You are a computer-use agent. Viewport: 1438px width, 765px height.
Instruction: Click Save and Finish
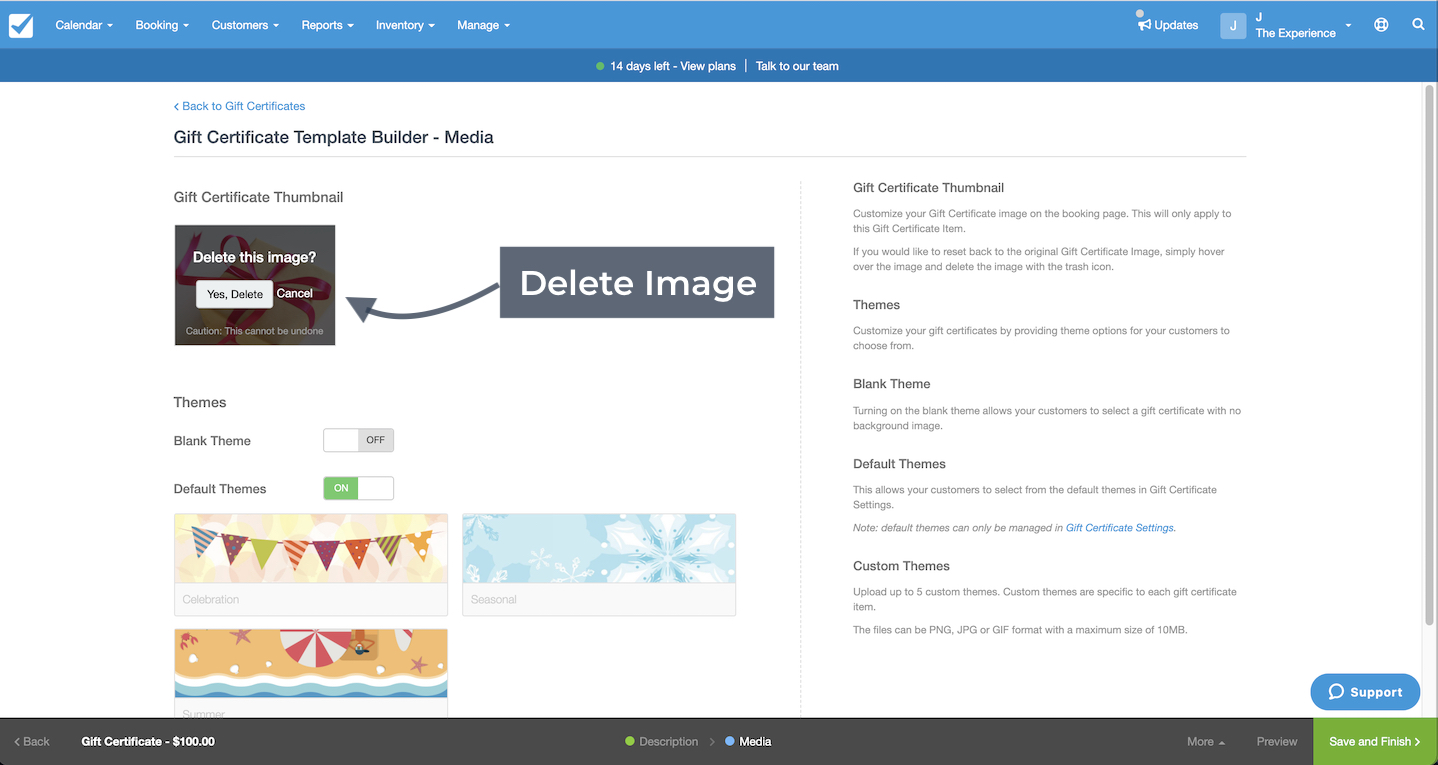(1375, 741)
